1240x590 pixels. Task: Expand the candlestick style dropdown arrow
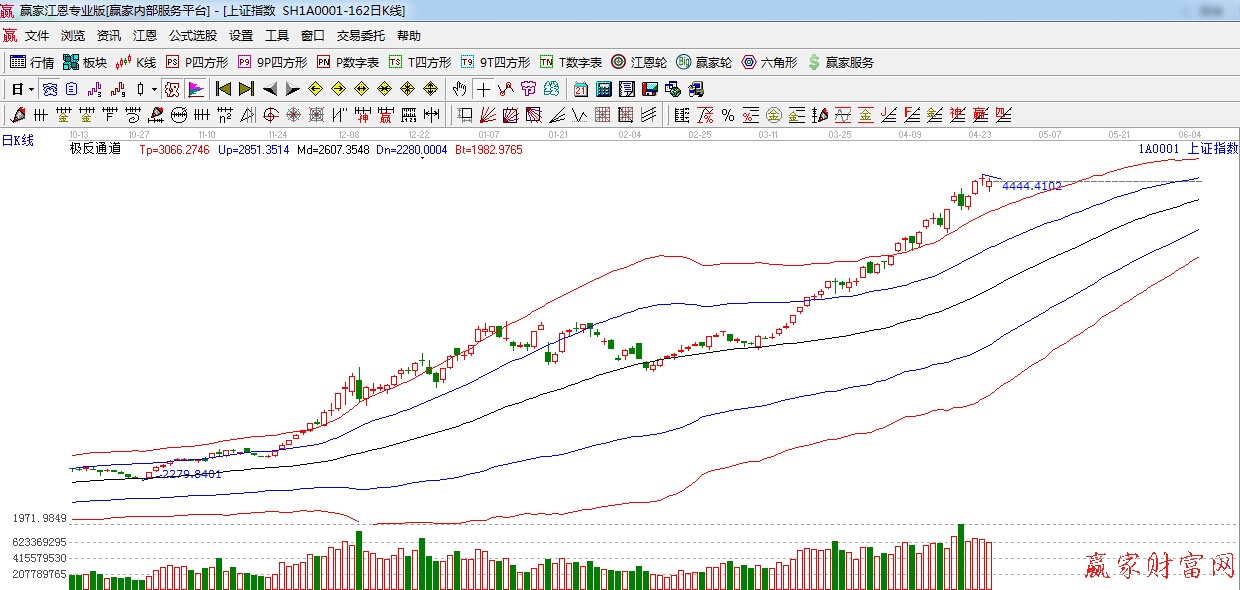click(153, 89)
